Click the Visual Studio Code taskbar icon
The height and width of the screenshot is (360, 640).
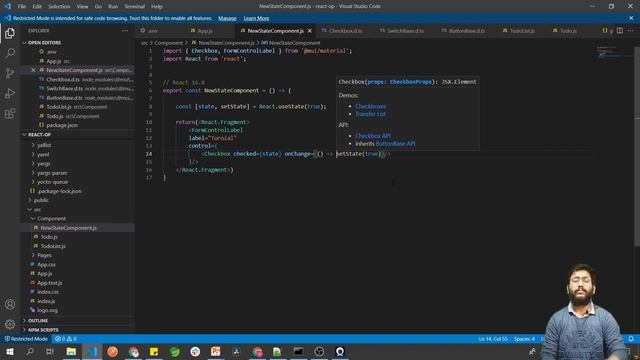coord(92,351)
